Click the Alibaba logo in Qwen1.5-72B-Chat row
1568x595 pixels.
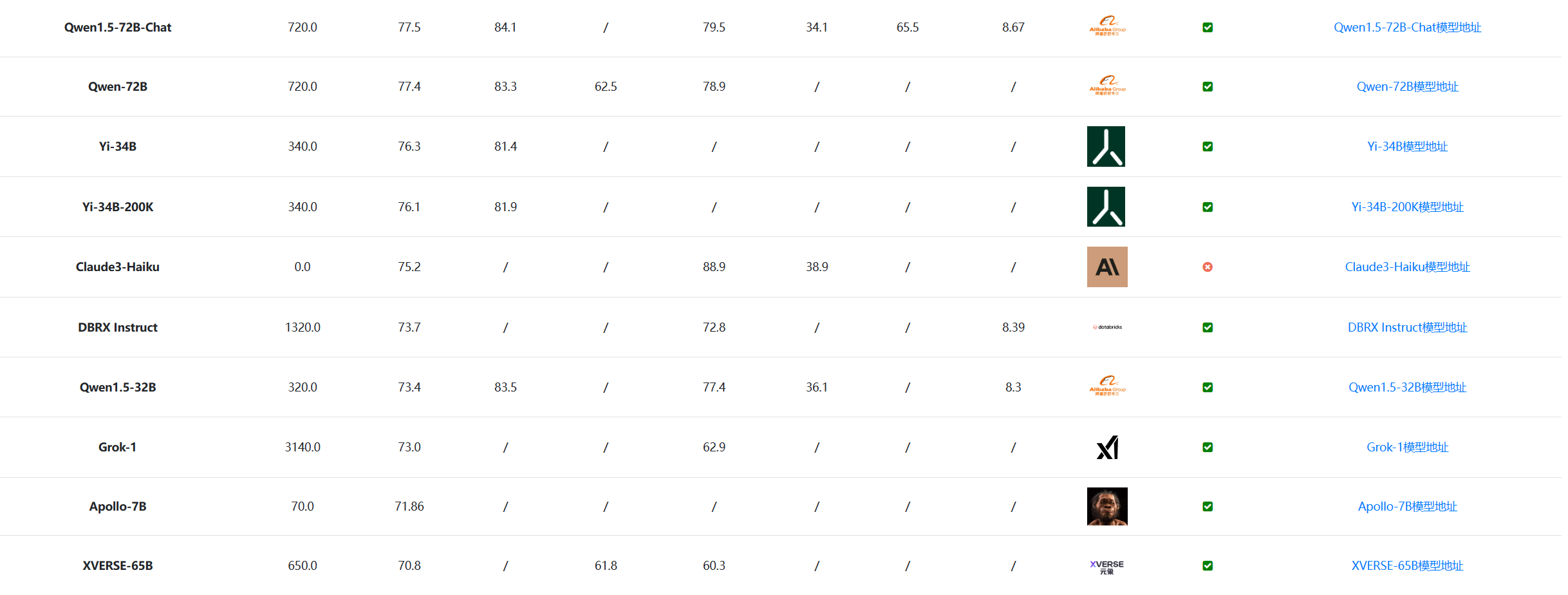coord(1107,27)
